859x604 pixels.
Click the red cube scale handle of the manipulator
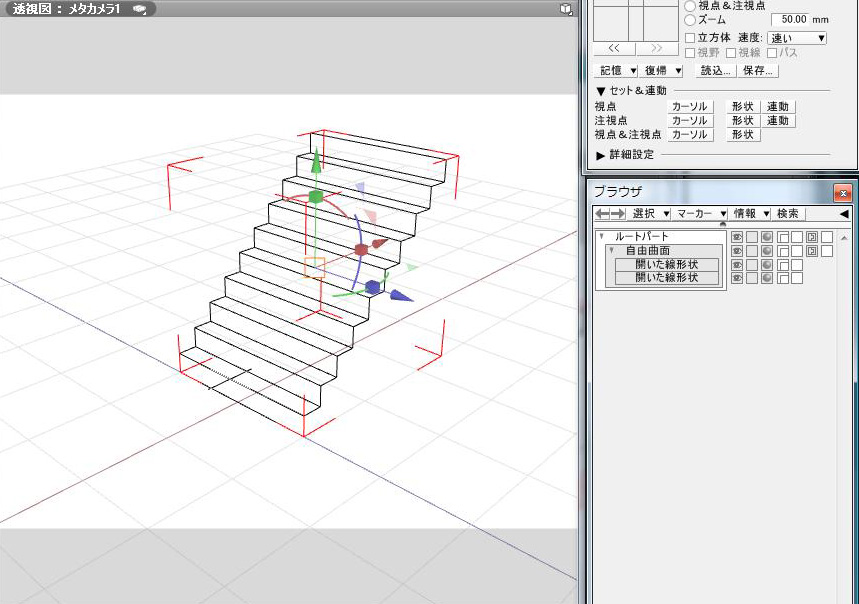(x=360, y=250)
